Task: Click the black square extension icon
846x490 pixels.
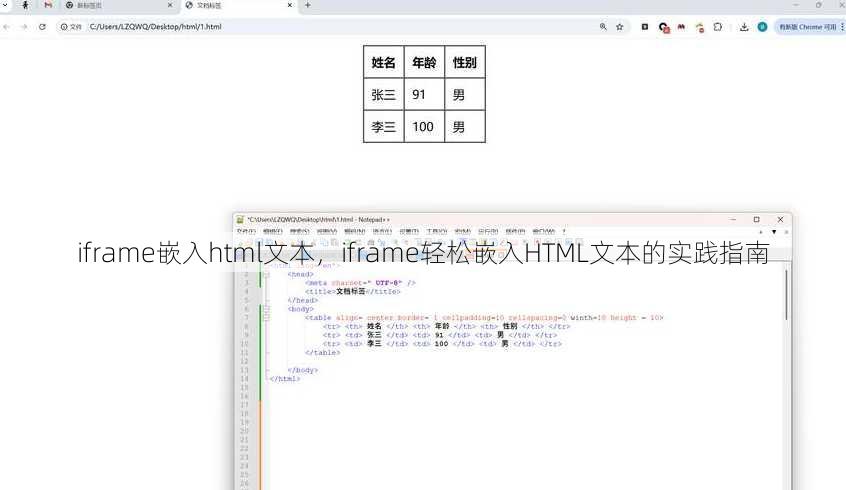Action: 645,26
